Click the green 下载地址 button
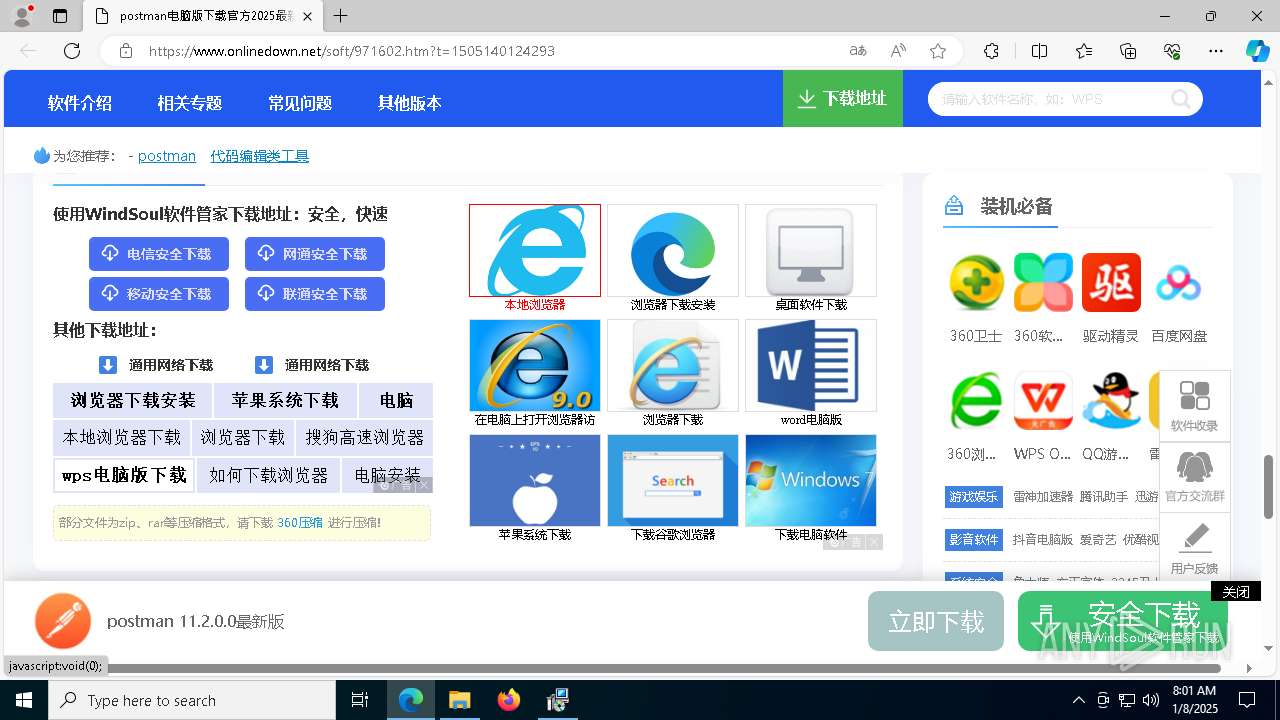Image resolution: width=1280 pixels, height=720 pixels. 843,98
